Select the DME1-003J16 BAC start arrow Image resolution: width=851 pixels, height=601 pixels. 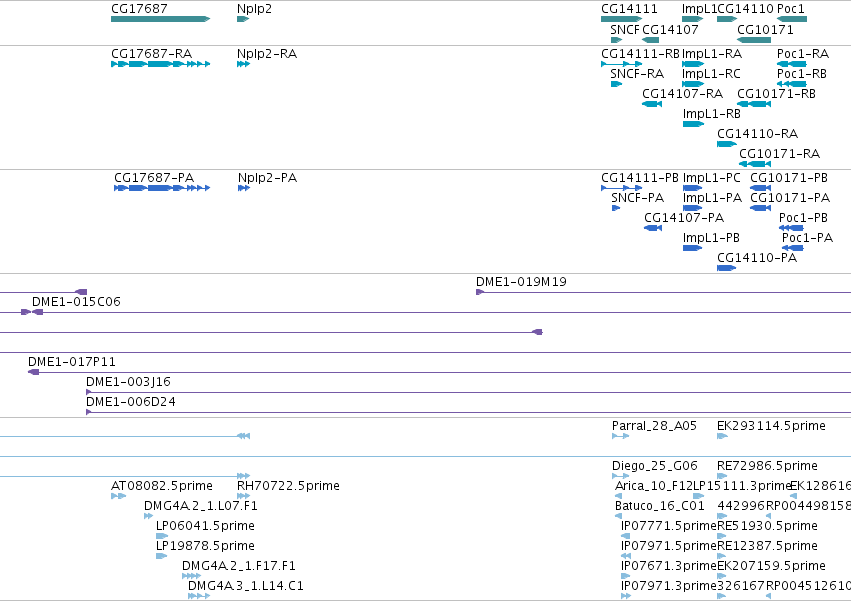[x=88, y=392]
